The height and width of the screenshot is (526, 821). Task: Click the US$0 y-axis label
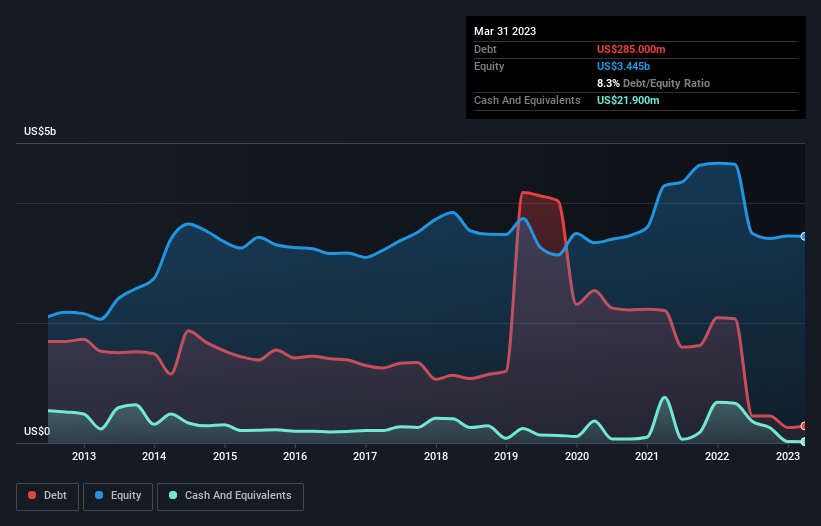37,431
